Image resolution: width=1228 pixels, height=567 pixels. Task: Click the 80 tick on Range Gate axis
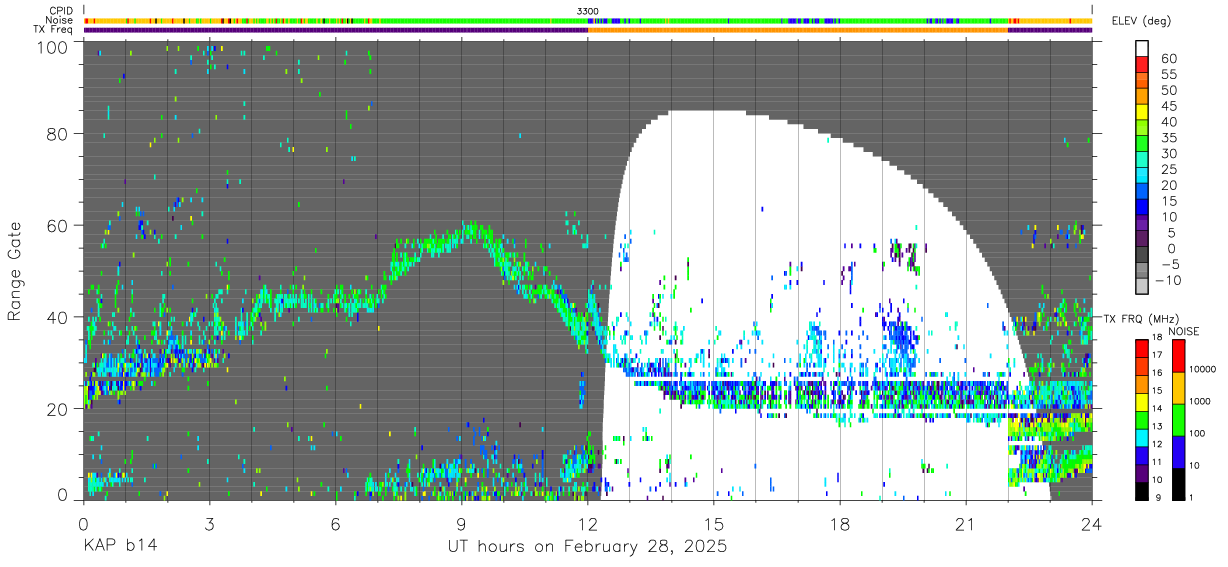coord(57,134)
